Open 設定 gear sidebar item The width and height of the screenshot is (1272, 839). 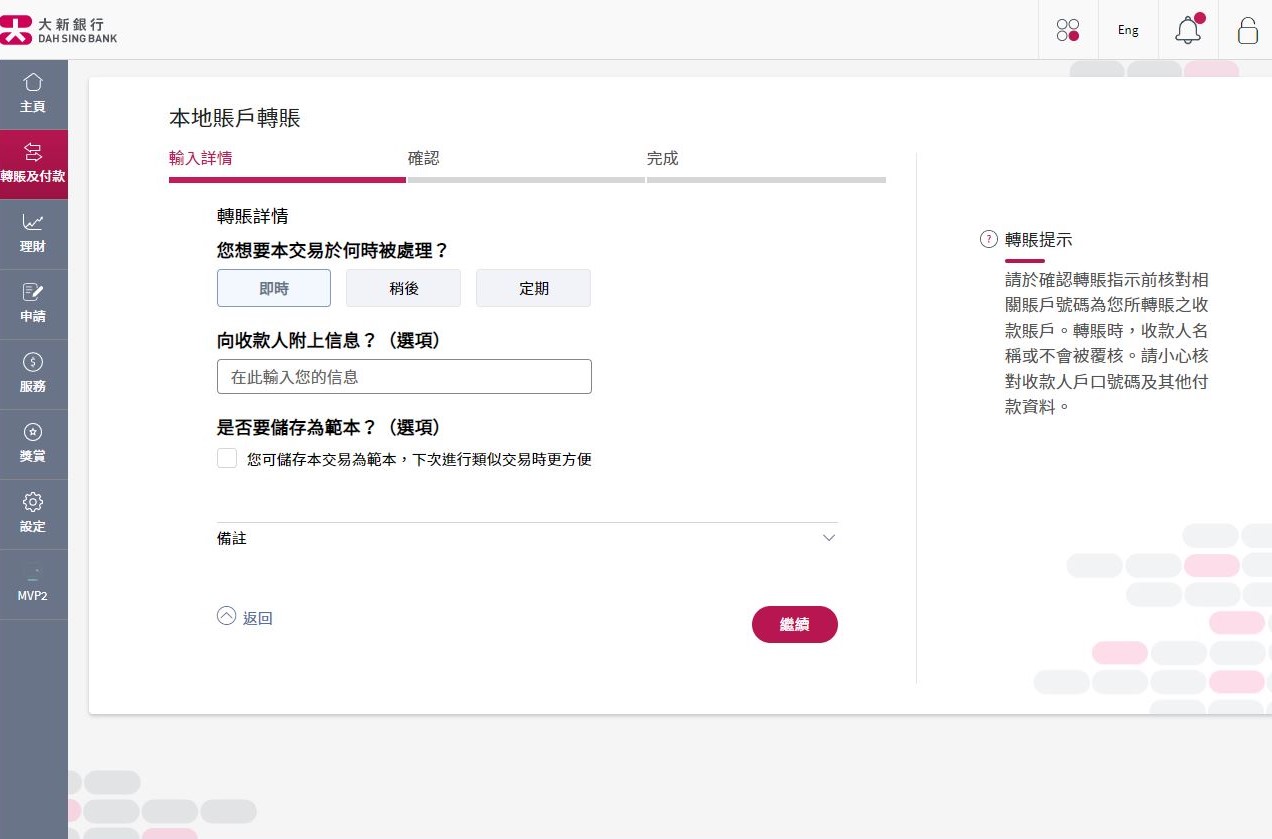(33, 514)
